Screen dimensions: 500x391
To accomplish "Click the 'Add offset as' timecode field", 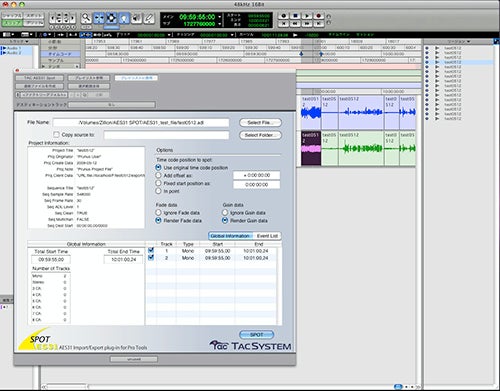I will pyautogui.click(x=257, y=175).
